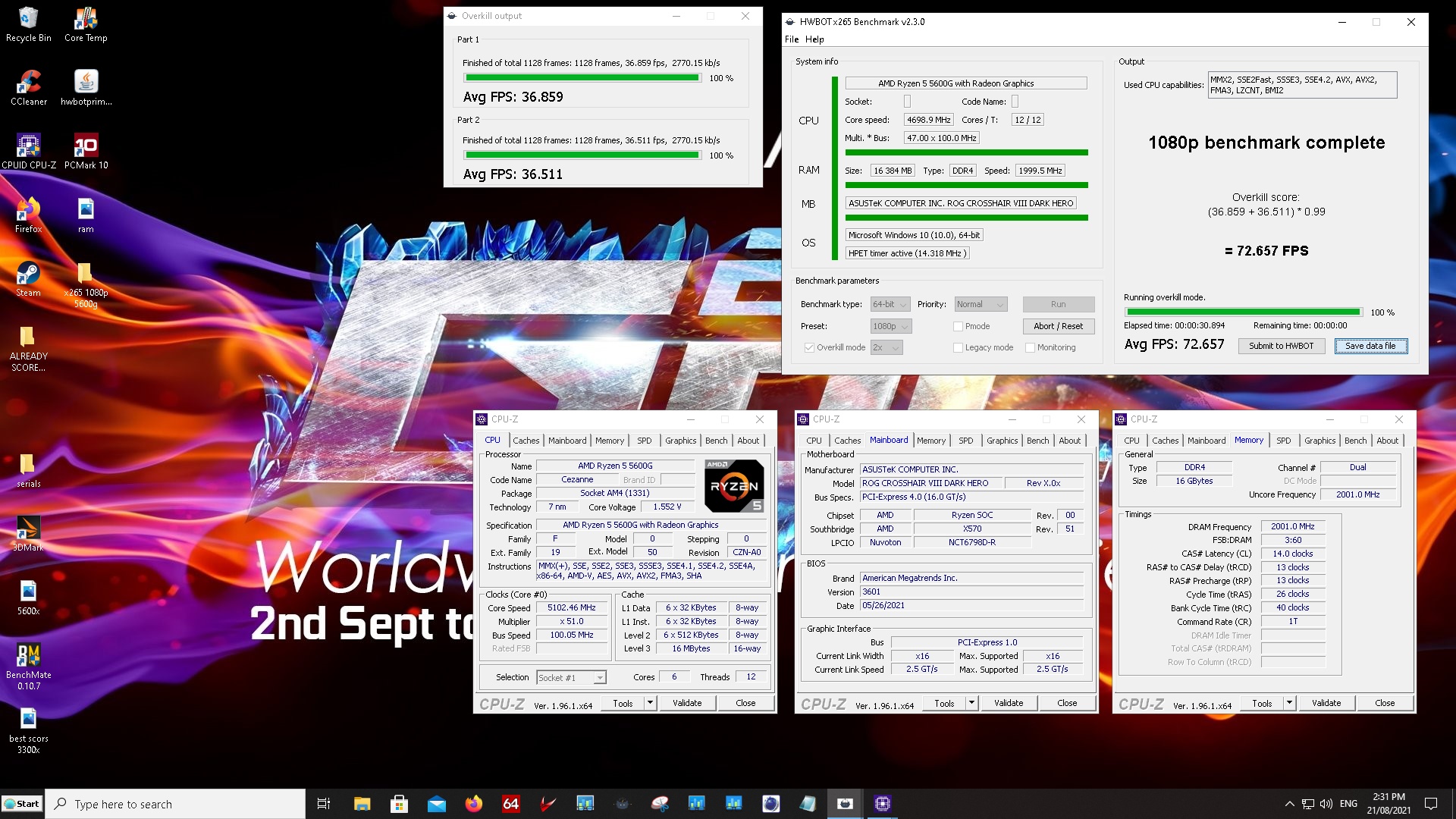Open Mail app from the taskbar
The image size is (1456, 819).
(x=436, y=804)
